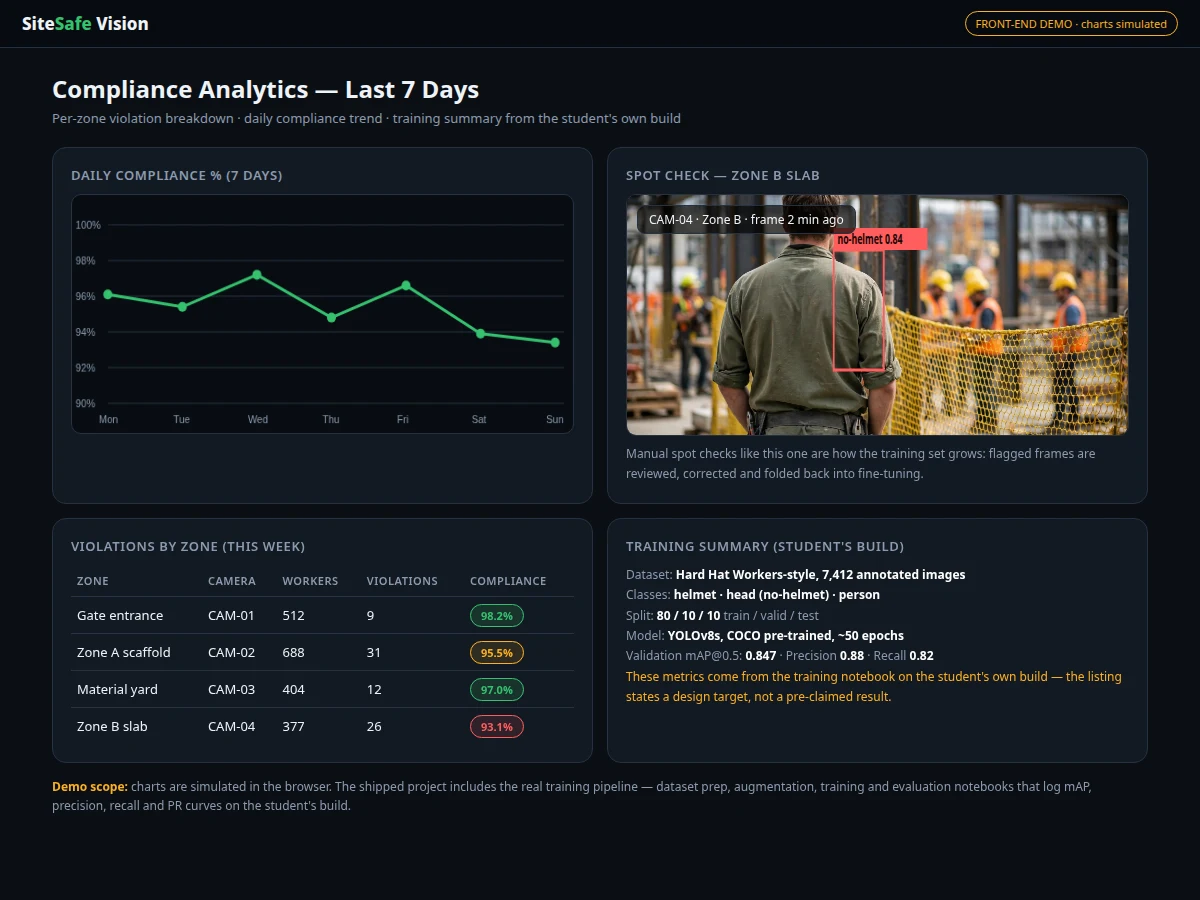Image resolution: width=1200 pixels, height=900 pixels.
Task: Click the 97.0% Material yard compliance badge
Action: 497,690
